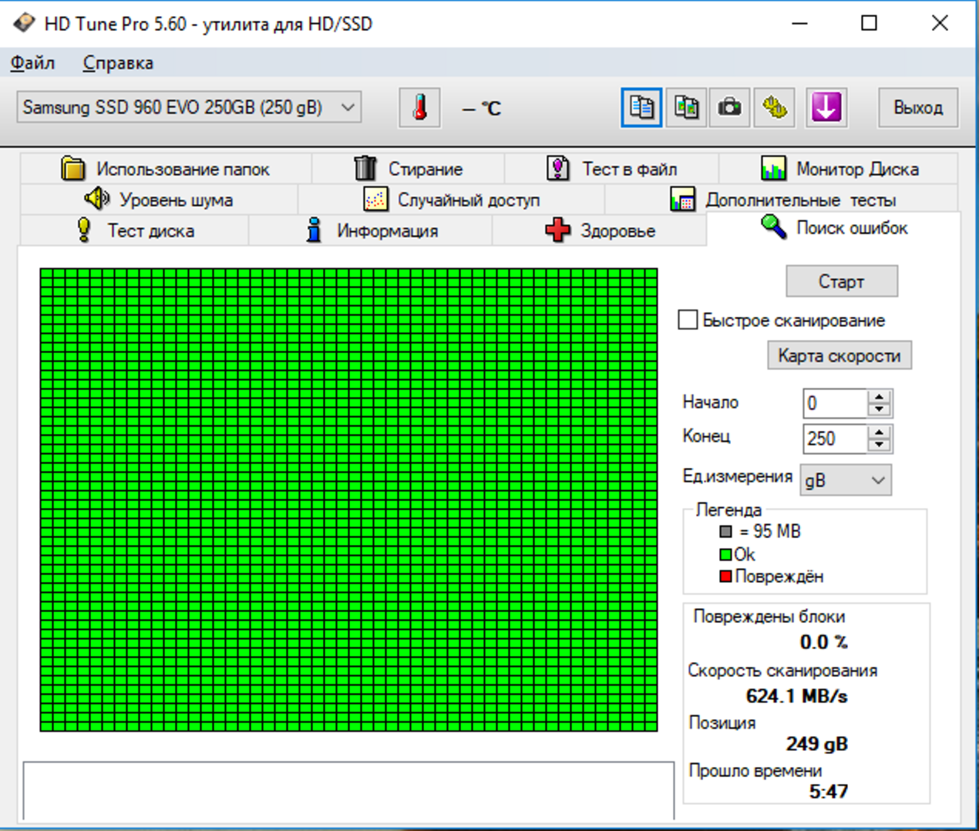Click inside the Конец input field
Viewport: 979px width, 831px height.
pos(834,439)
